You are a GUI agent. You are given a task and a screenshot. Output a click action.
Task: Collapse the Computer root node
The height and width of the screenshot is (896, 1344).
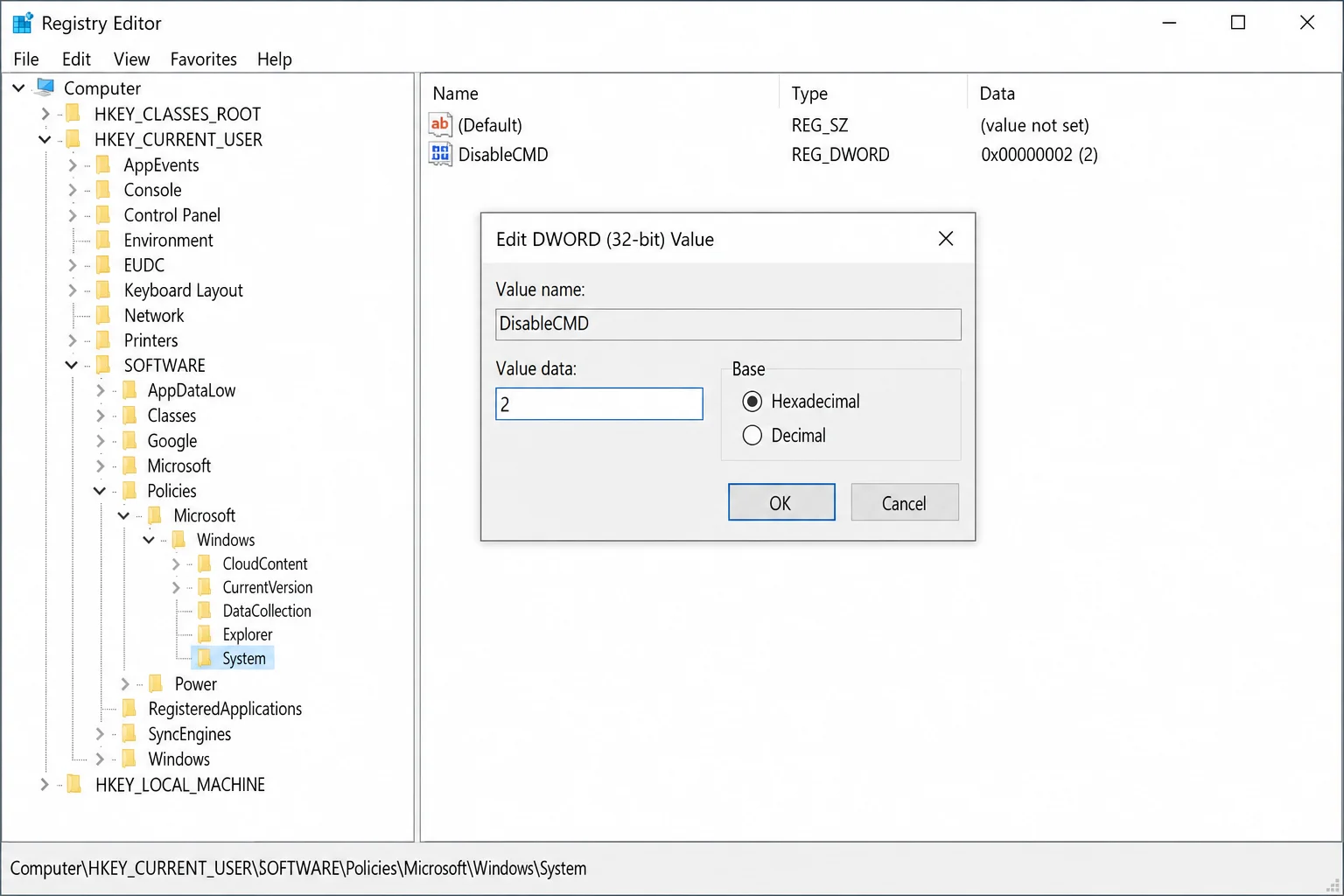click(18, 87)
